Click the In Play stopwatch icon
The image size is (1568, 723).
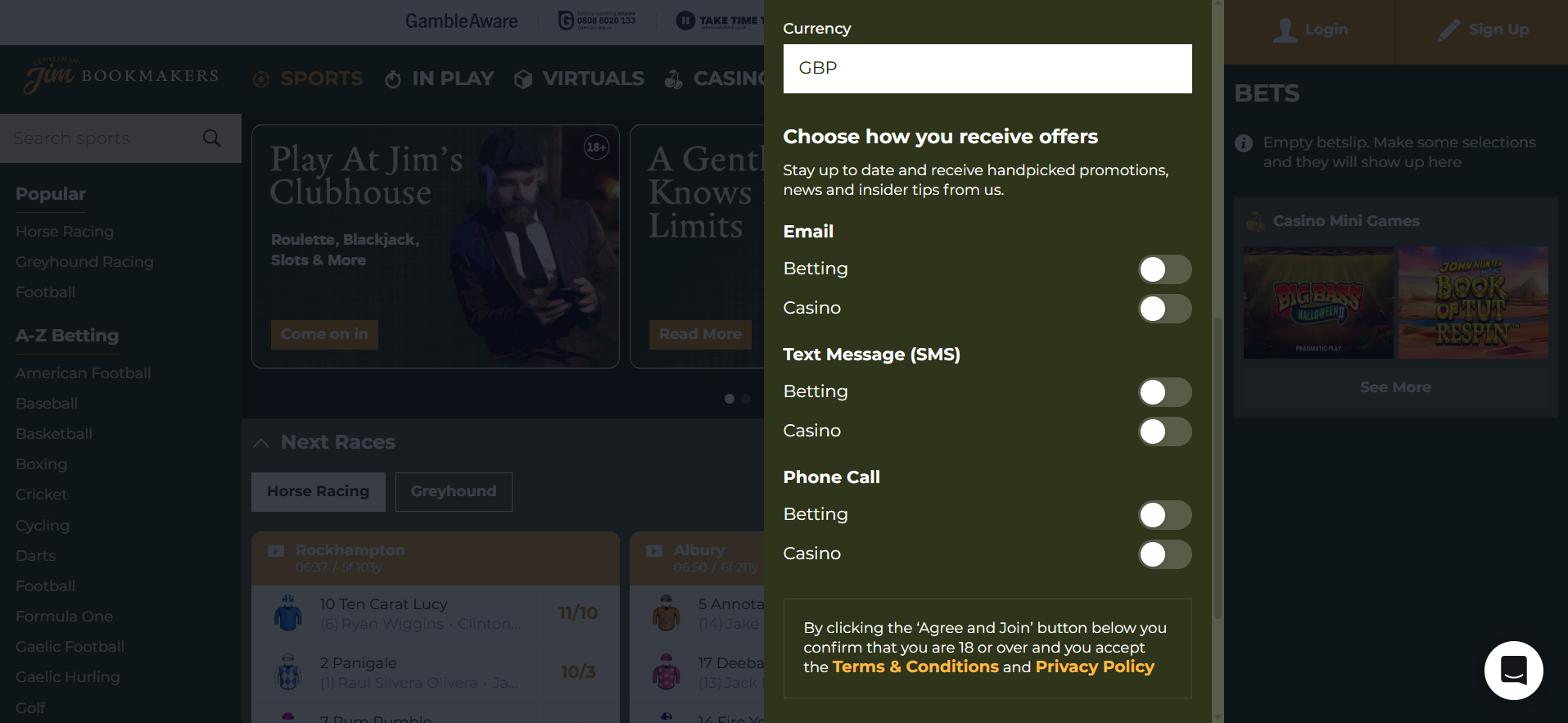pyautogui.click(x=393, y=79)
